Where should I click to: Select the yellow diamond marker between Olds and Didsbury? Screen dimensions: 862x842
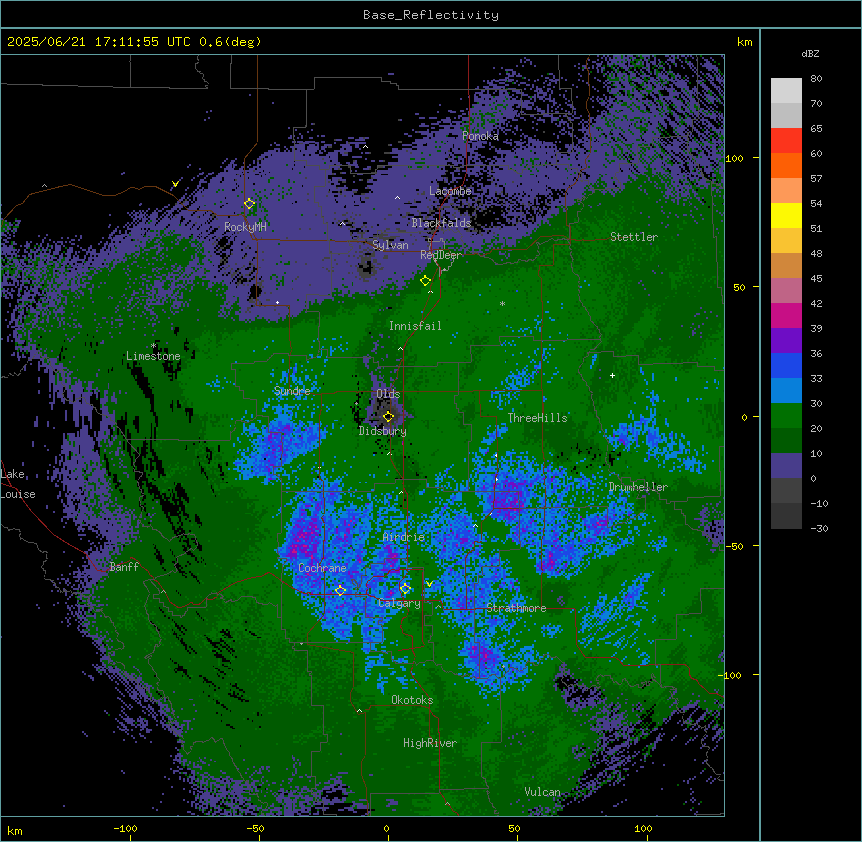pos(389,416)
